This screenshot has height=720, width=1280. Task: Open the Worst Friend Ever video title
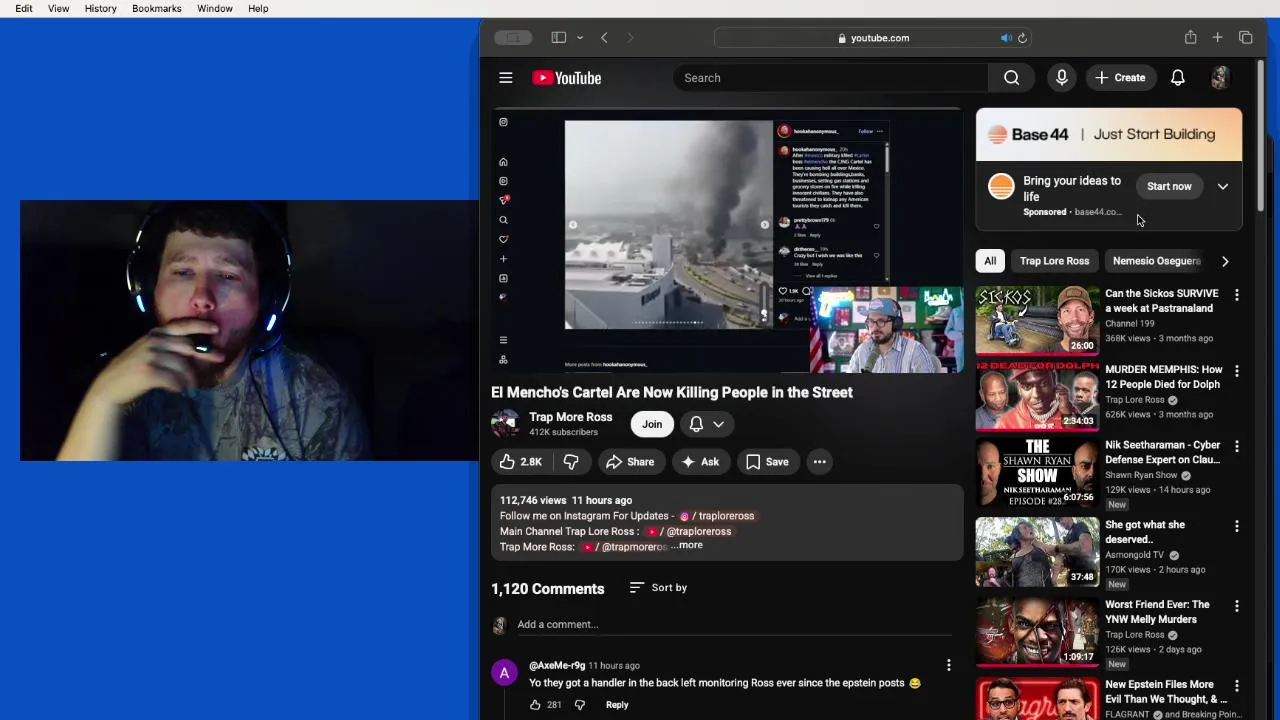click(1157, 612)
